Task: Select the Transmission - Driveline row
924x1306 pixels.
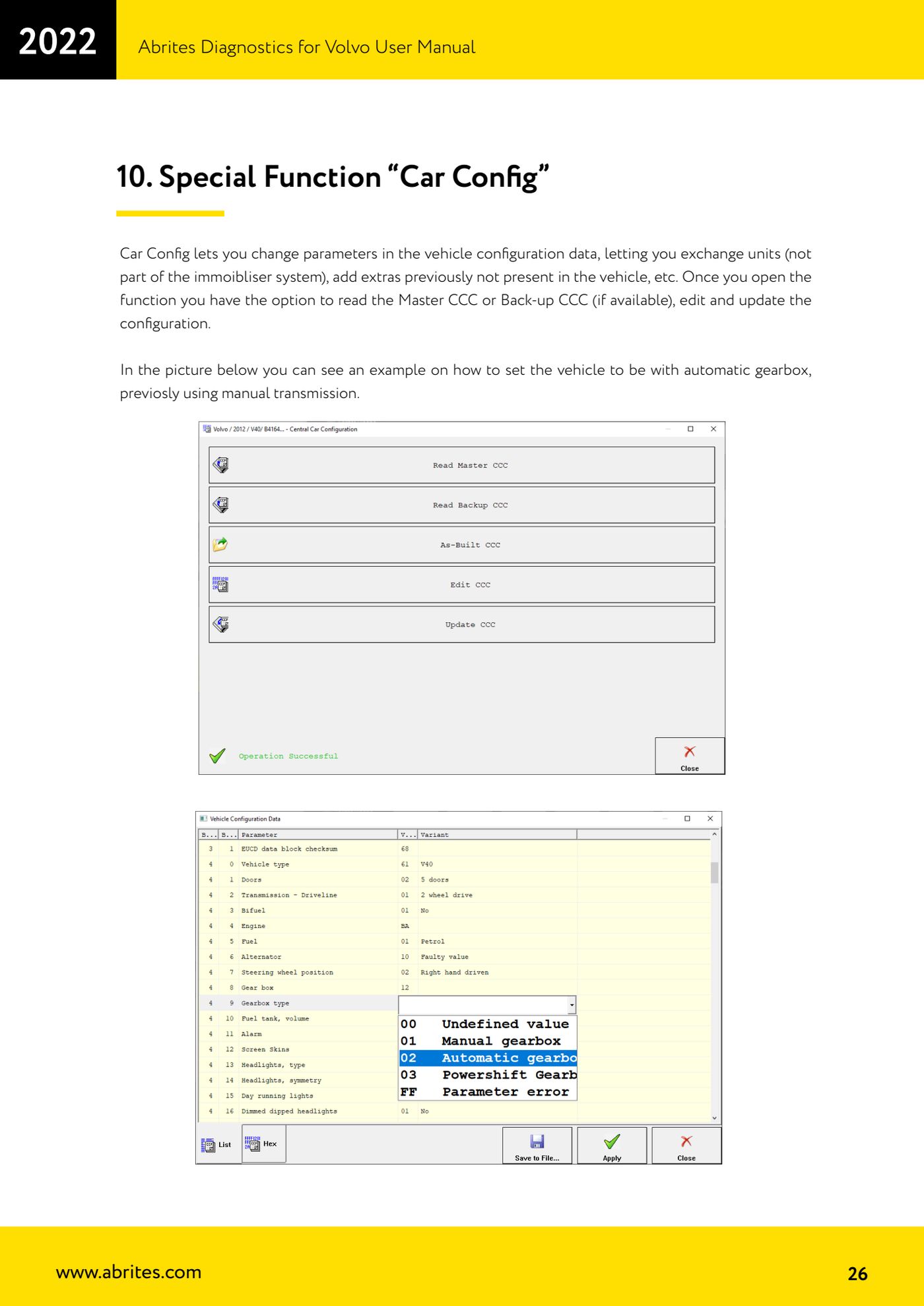Action: [x=454, y=896]
